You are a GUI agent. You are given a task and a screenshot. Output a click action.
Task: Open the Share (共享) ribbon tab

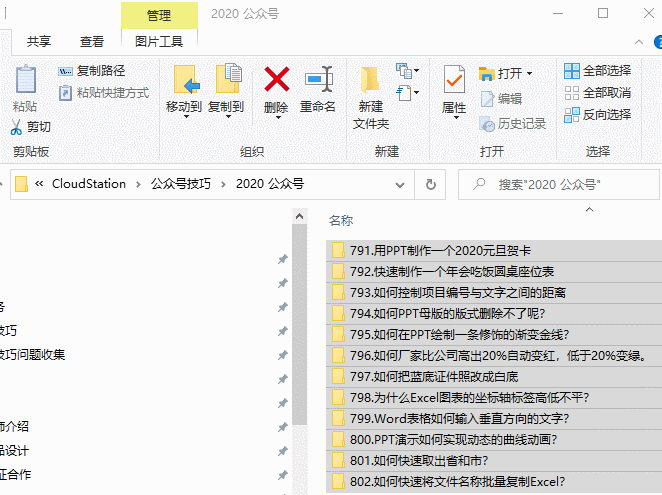click(38, 41)
